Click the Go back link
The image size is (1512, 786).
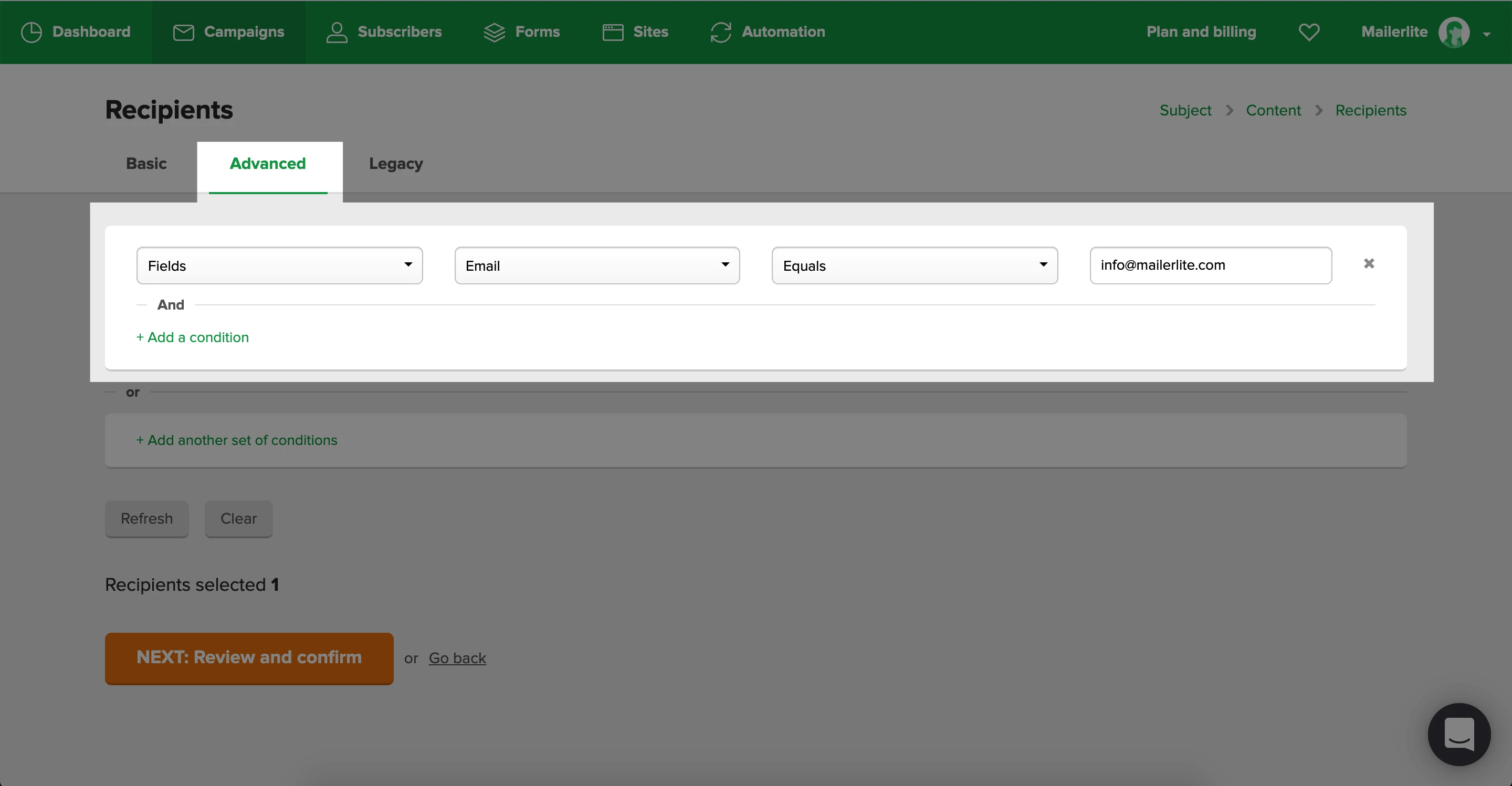click(457, 658)
